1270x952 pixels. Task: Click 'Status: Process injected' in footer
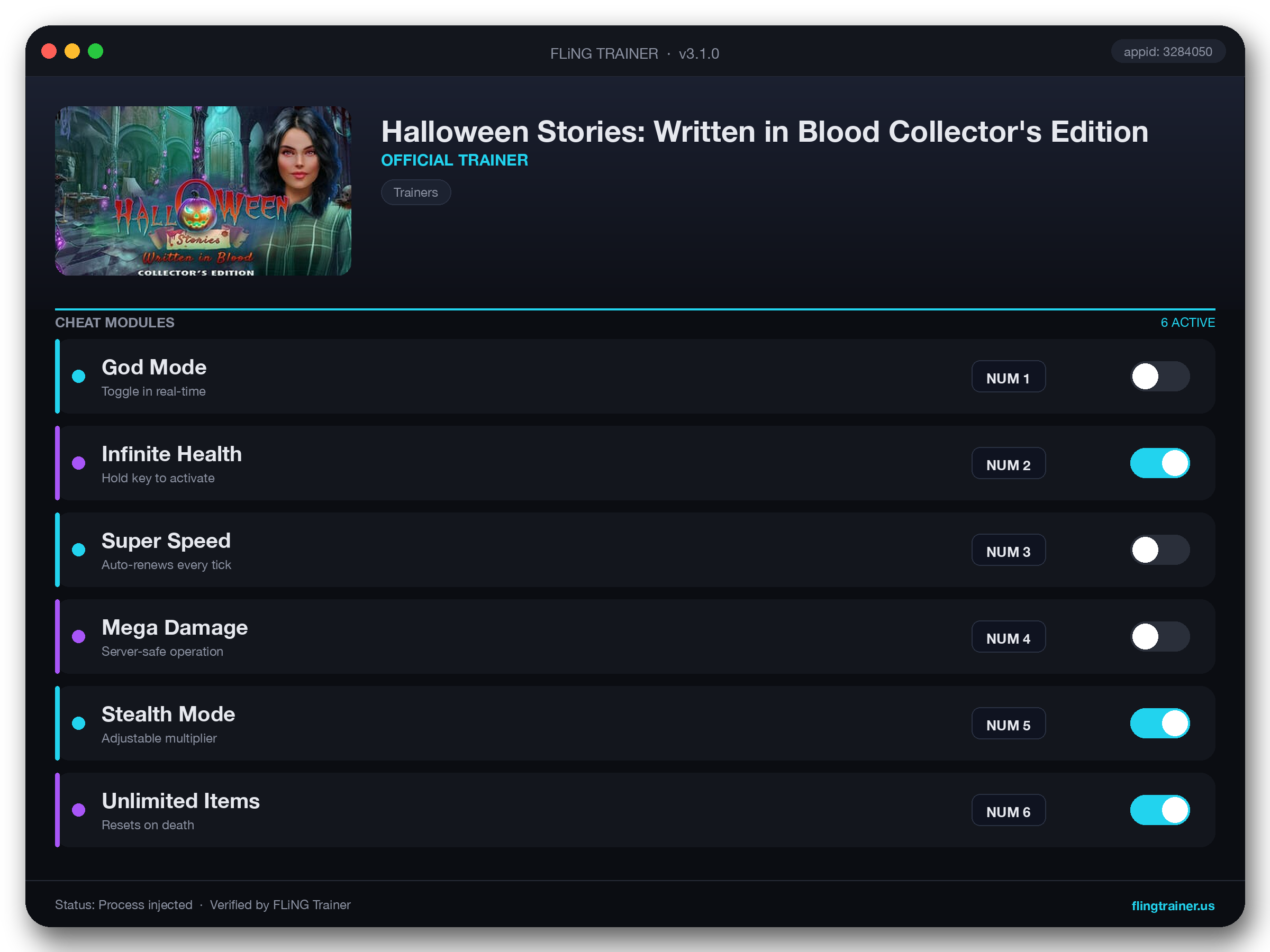[x=124, y=905]
